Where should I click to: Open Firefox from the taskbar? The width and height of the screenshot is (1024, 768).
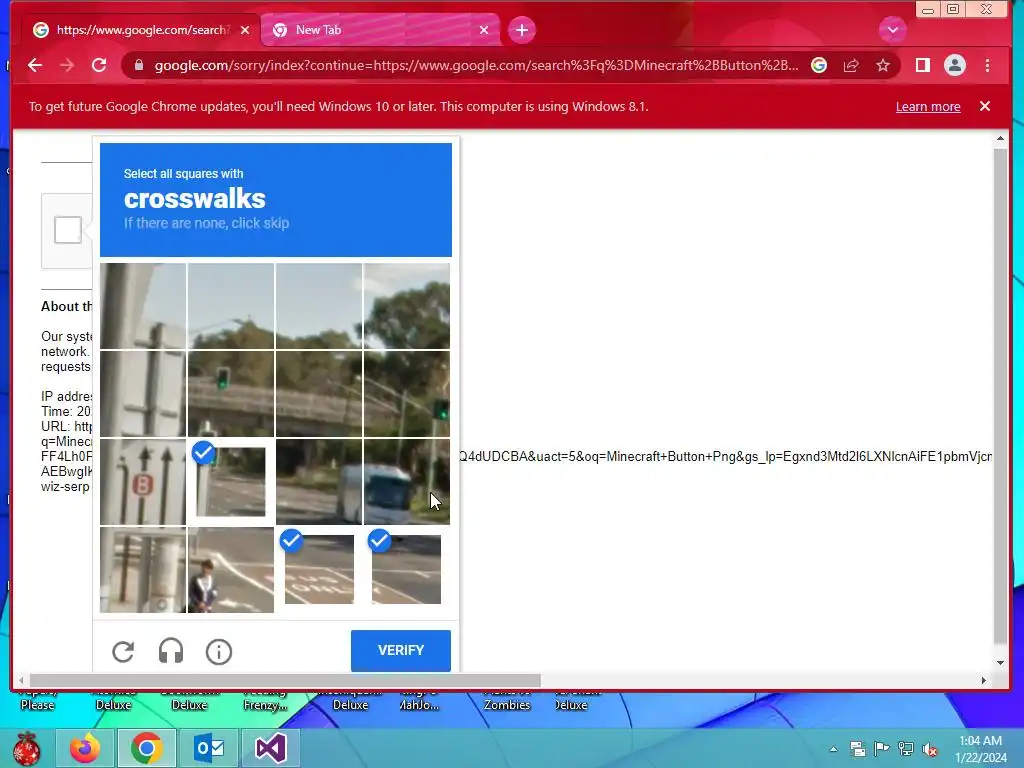[x=86, y=748]
